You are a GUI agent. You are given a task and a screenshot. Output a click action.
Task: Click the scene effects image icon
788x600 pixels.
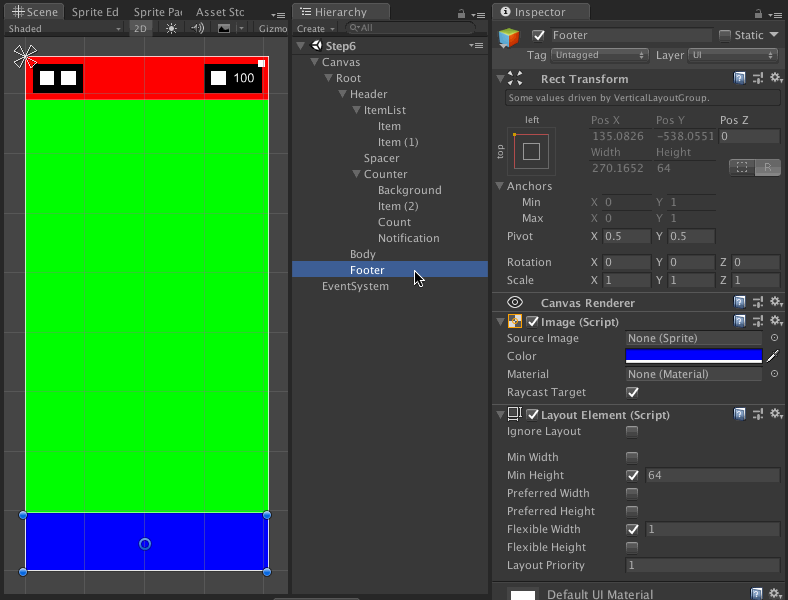224,29
